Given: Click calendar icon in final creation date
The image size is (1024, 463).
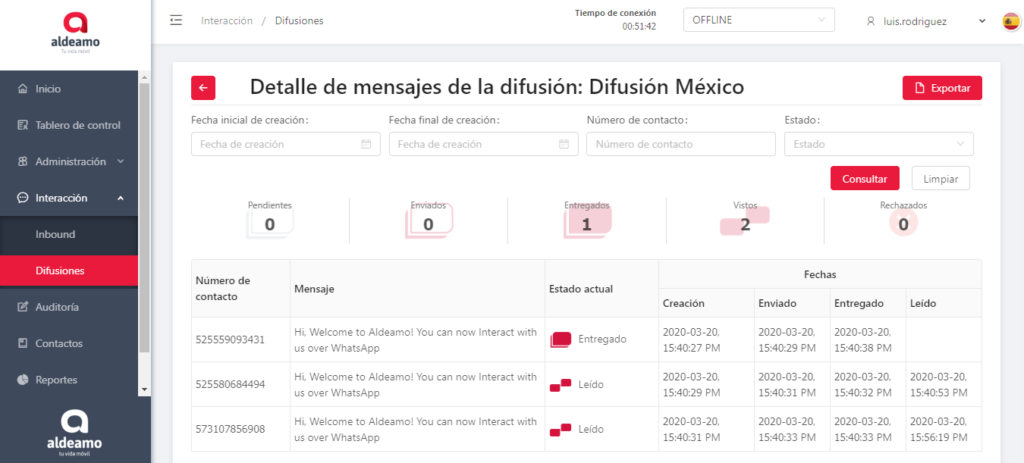Looking at the screenshot, I should coord(565,144).
